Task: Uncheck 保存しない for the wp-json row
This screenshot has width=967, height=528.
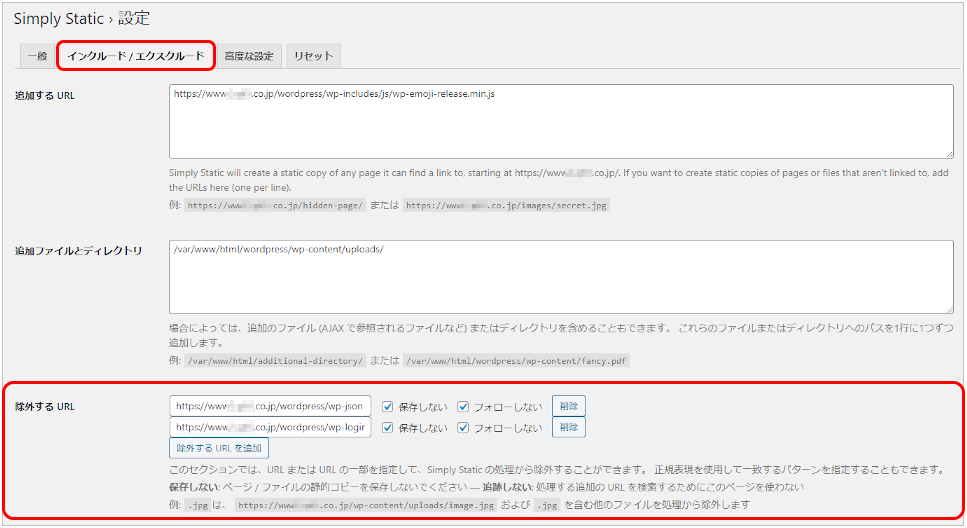Action: (387, 406)
